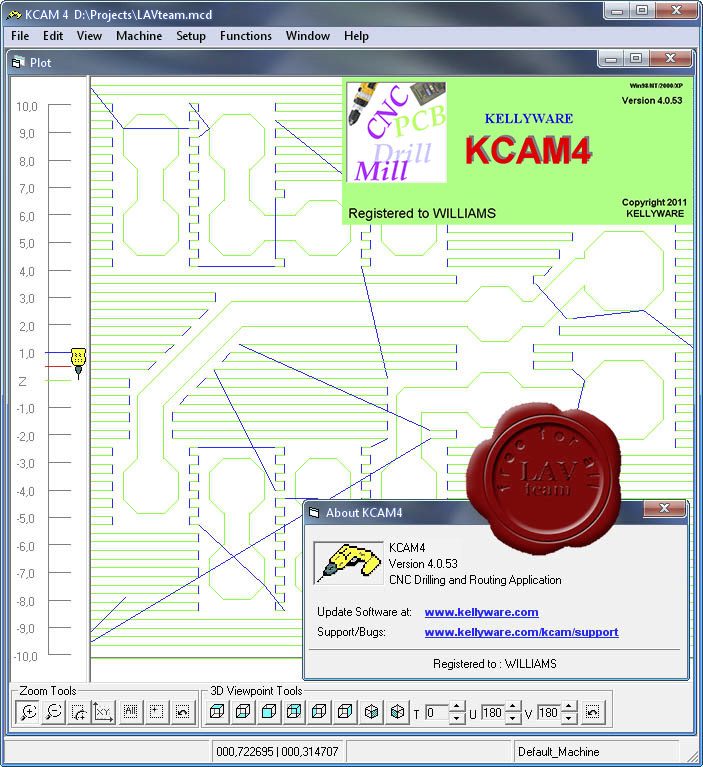703x767 pixels.
Task: Select the sixth 3D viewpoint cube icon
Action: [345, 712]
